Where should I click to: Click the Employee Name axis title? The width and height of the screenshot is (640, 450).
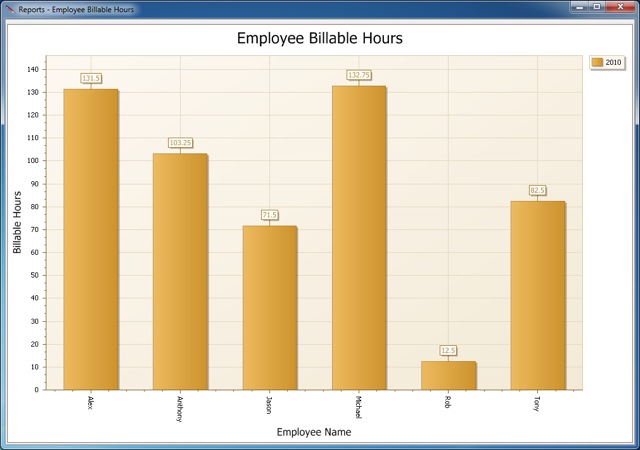point(314,432)
